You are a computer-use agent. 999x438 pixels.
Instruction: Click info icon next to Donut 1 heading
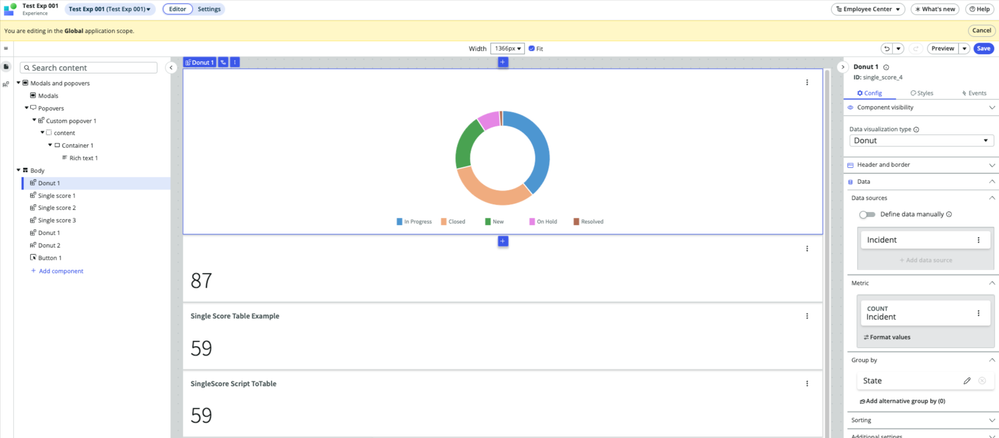coord(886,67)
